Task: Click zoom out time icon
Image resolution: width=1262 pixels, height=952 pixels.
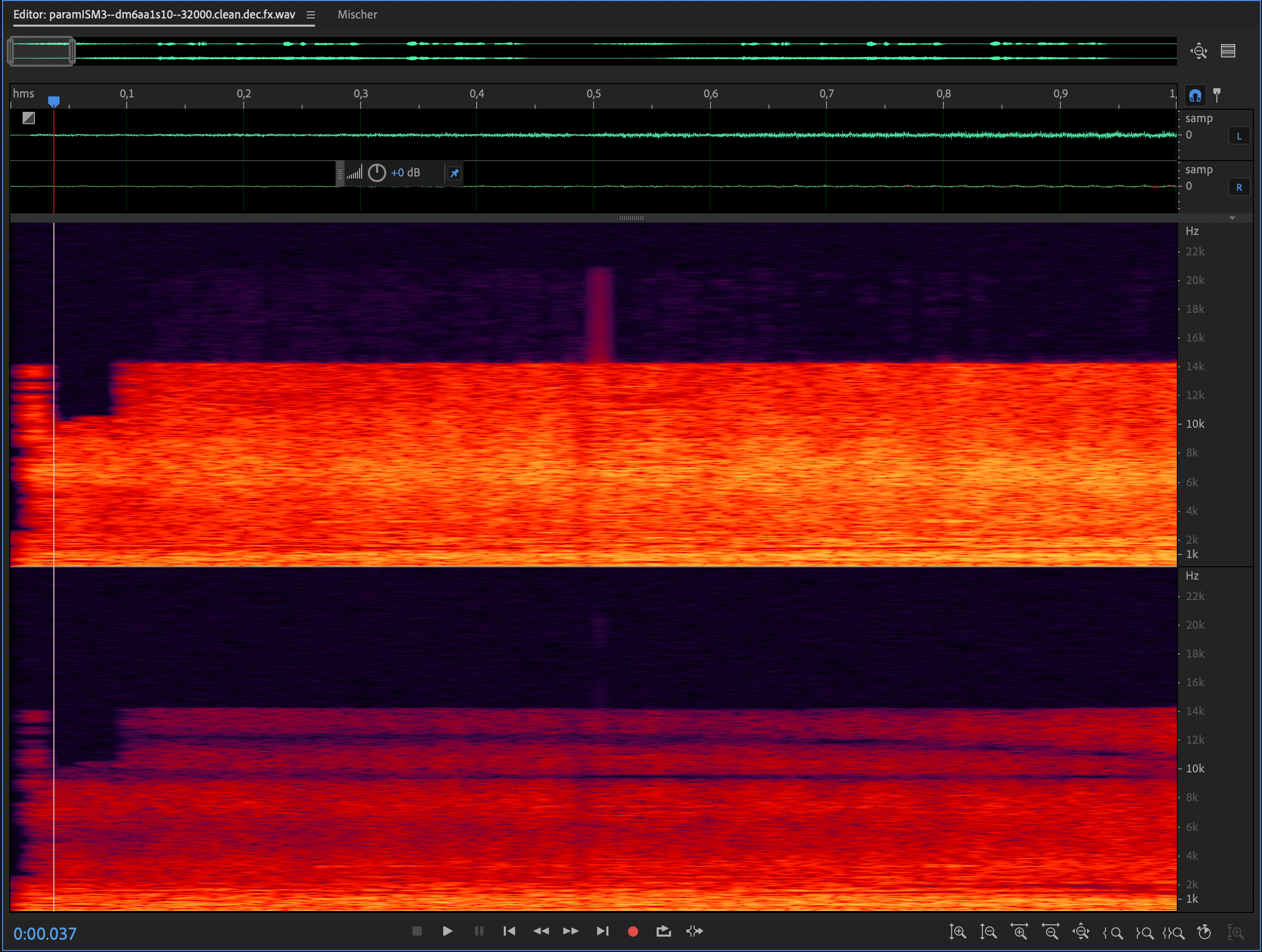Action: (1050, 931)
